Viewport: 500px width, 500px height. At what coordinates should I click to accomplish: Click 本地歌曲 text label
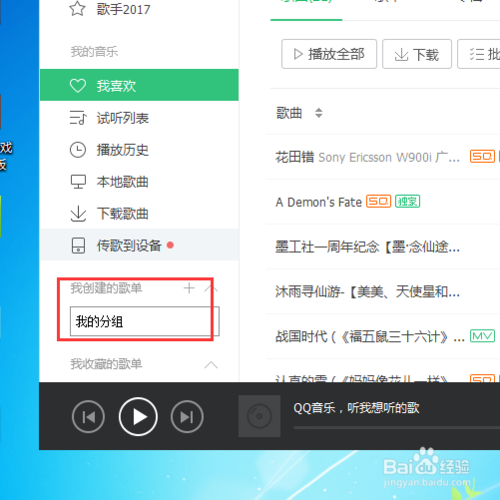[123, 182]
